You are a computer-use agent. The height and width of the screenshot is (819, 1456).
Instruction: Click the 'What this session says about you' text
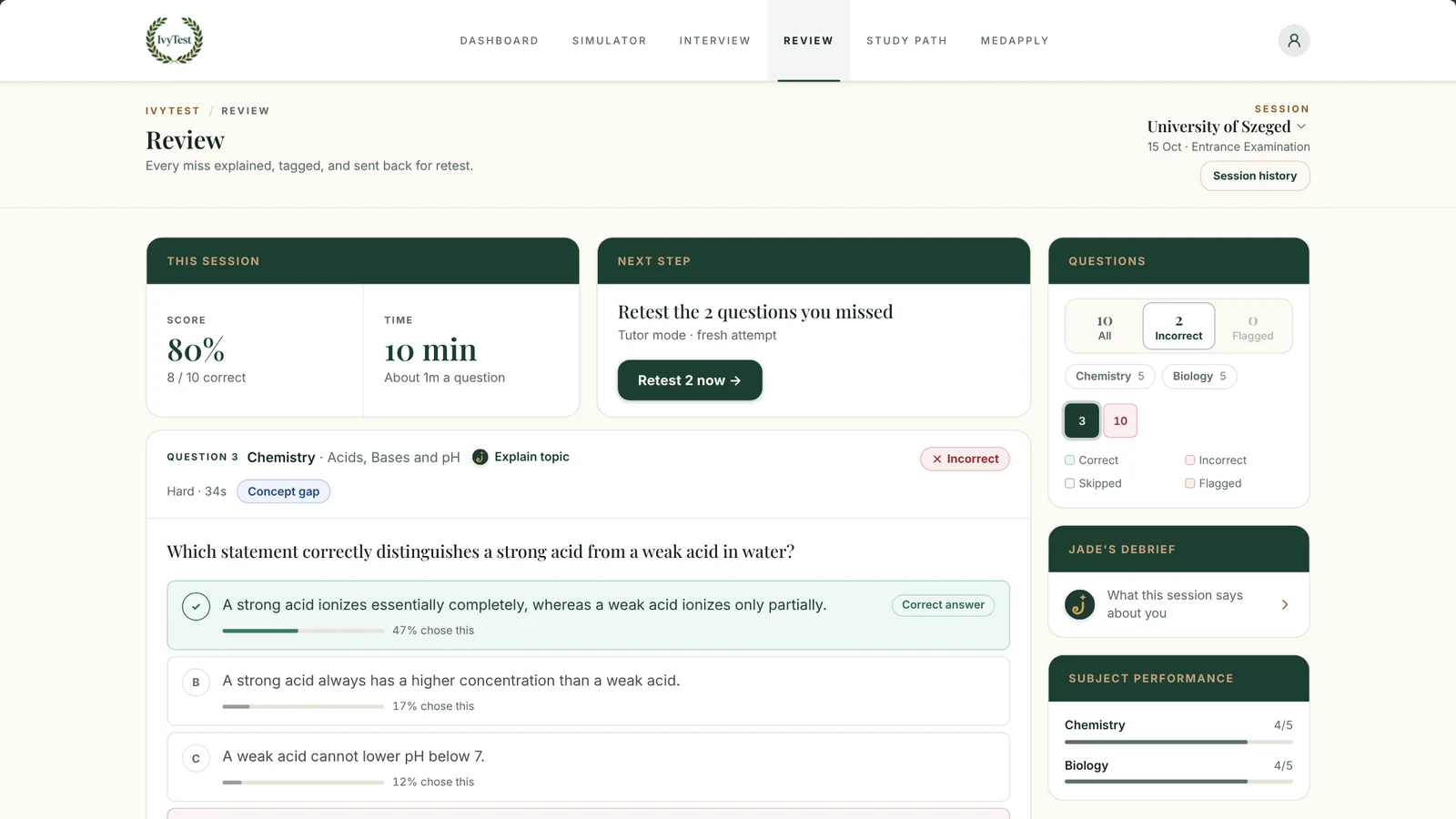click(1175, 604)
